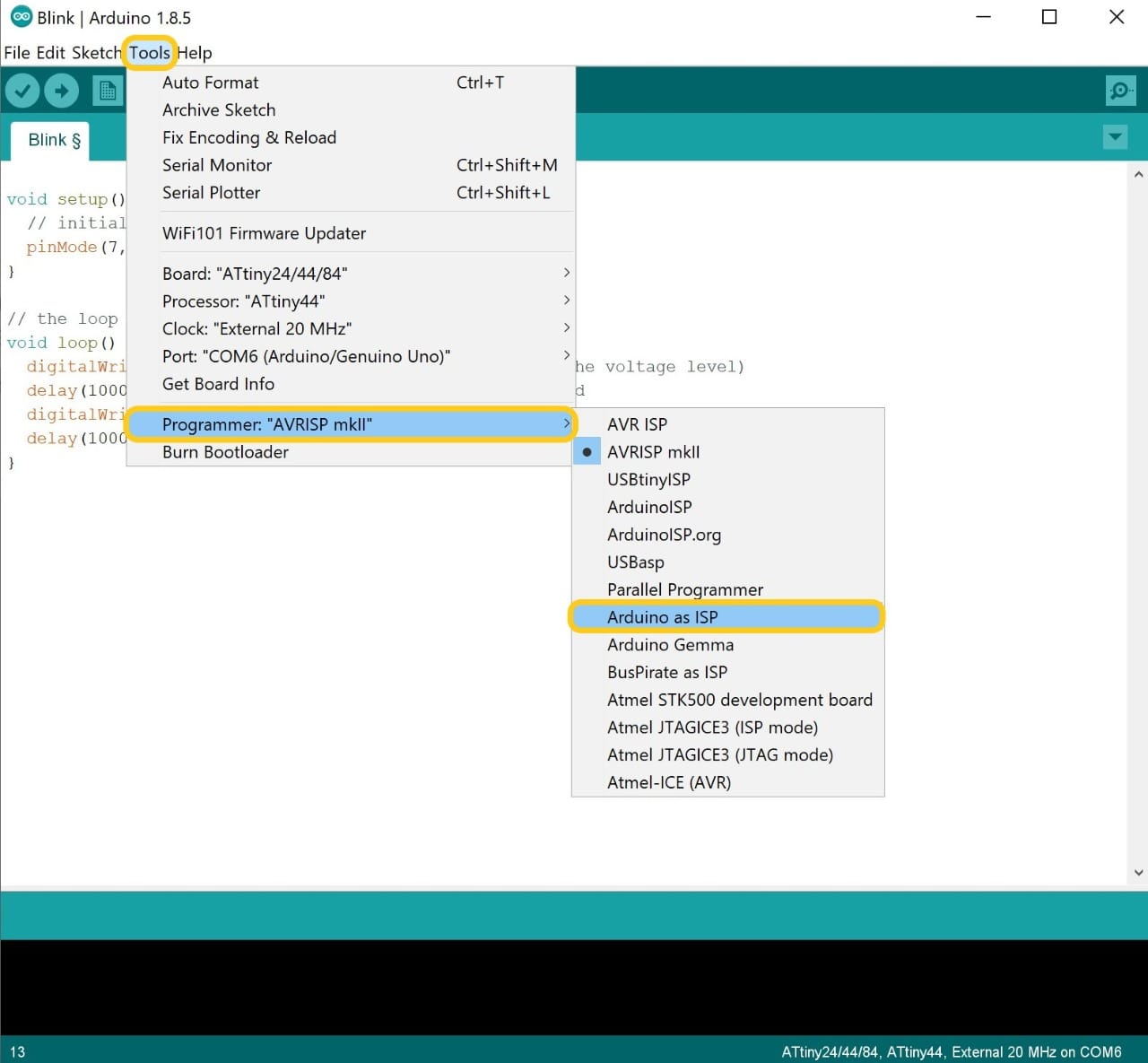Close the Arduino window
The width and height of the screenshot is (1148, 1063).
tap(1117, 17)
